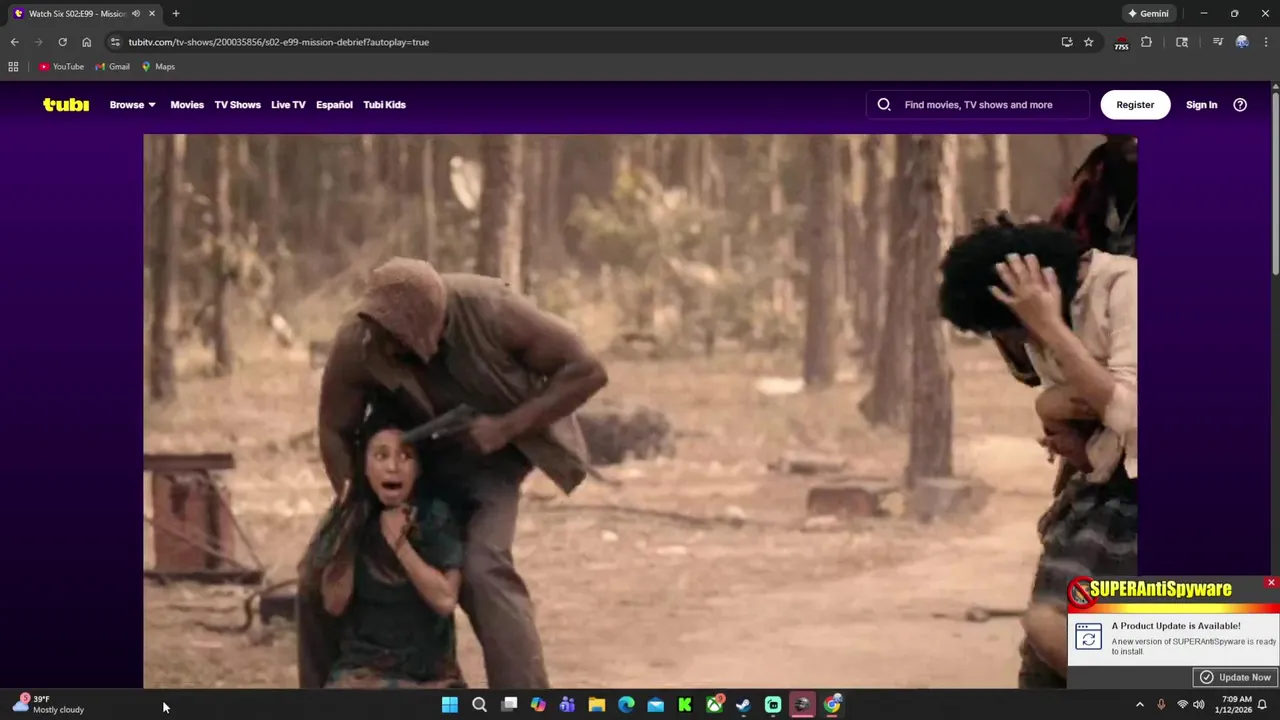Open Steam on taskbar
Screen dimensions: 1280x720
(x=743, y=705)
